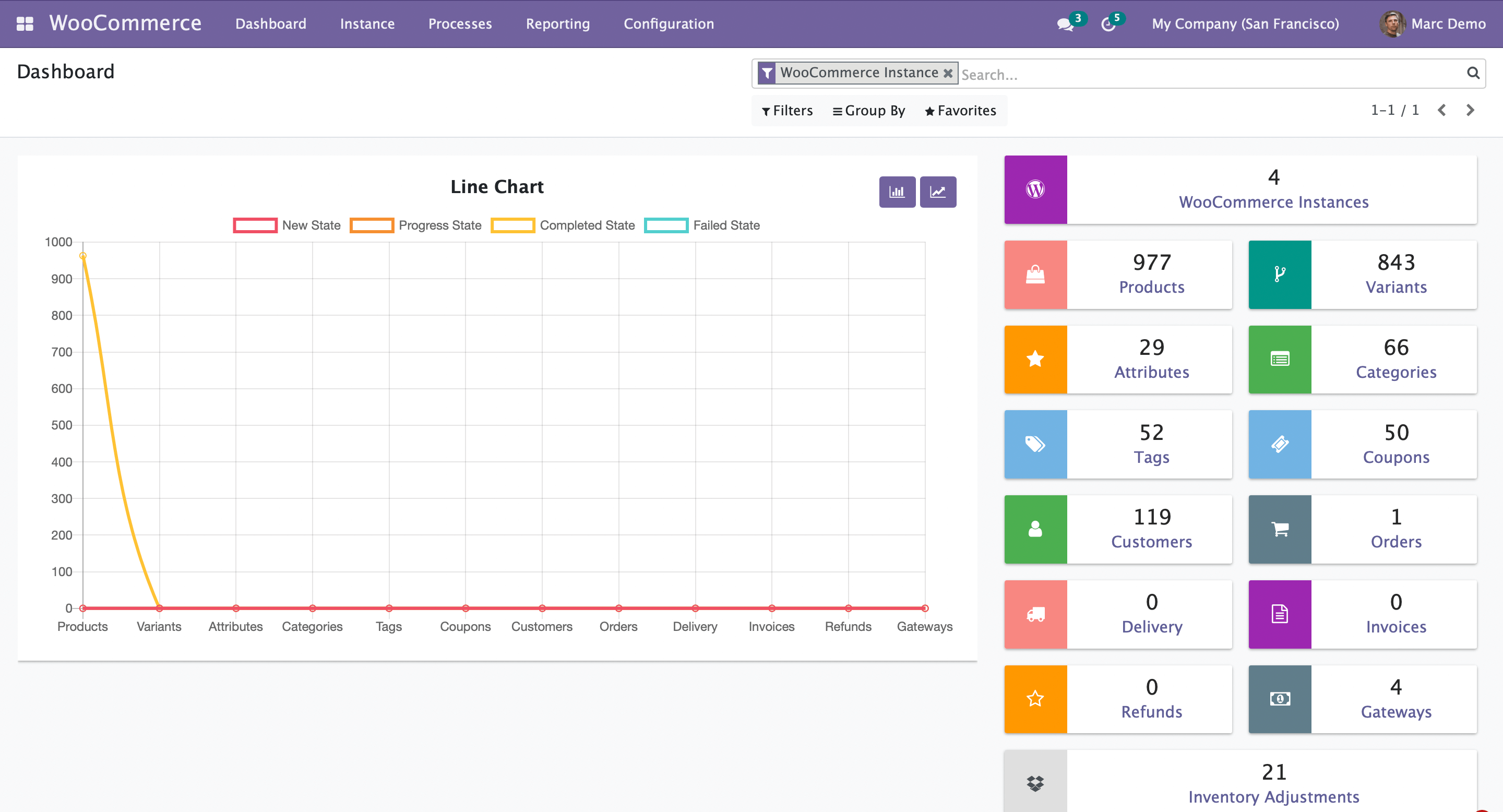Open the Processes menu
Viewport: 1503px width, 812px height.
460,24
